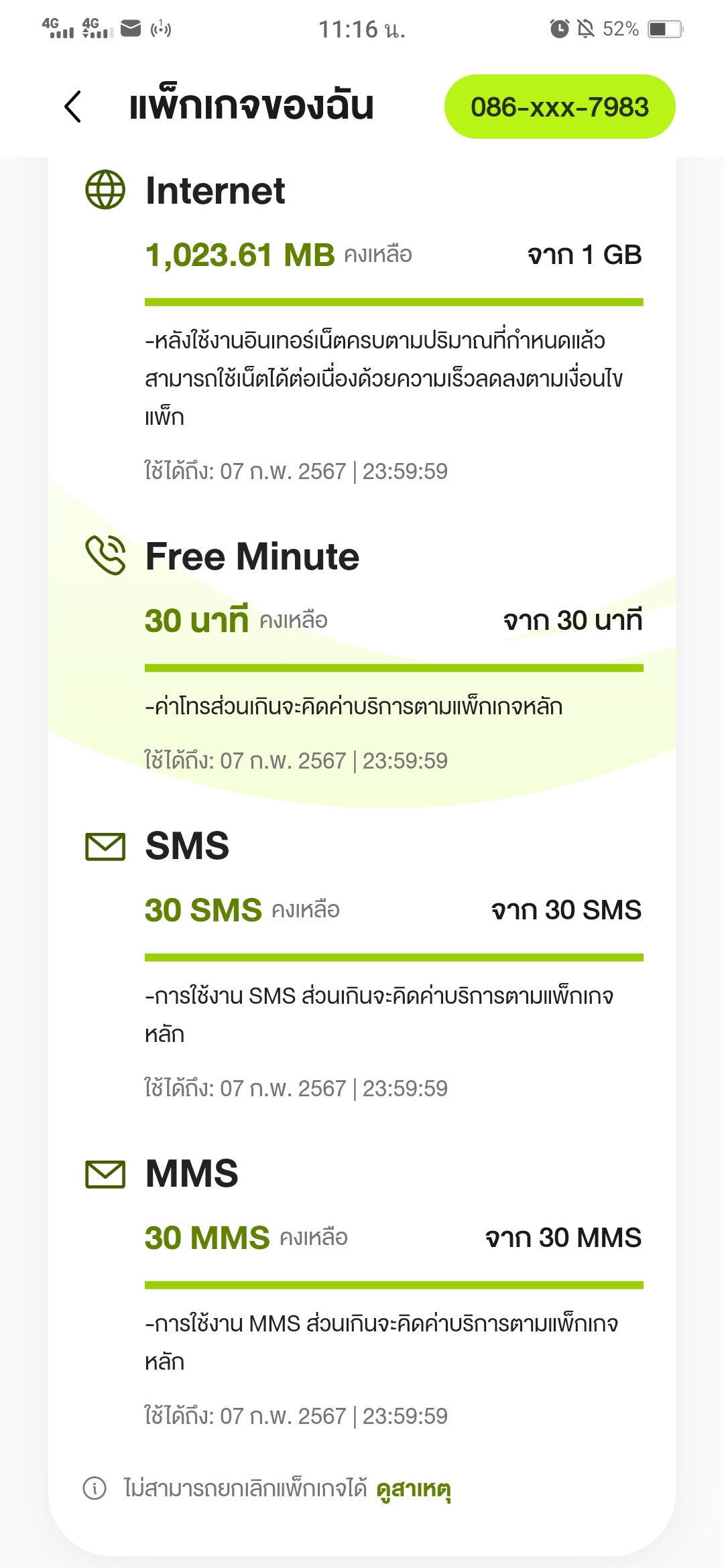Tap the 1,023.61 MB remaining value
Screen dimensions: 724x1568
coord(239,255)
